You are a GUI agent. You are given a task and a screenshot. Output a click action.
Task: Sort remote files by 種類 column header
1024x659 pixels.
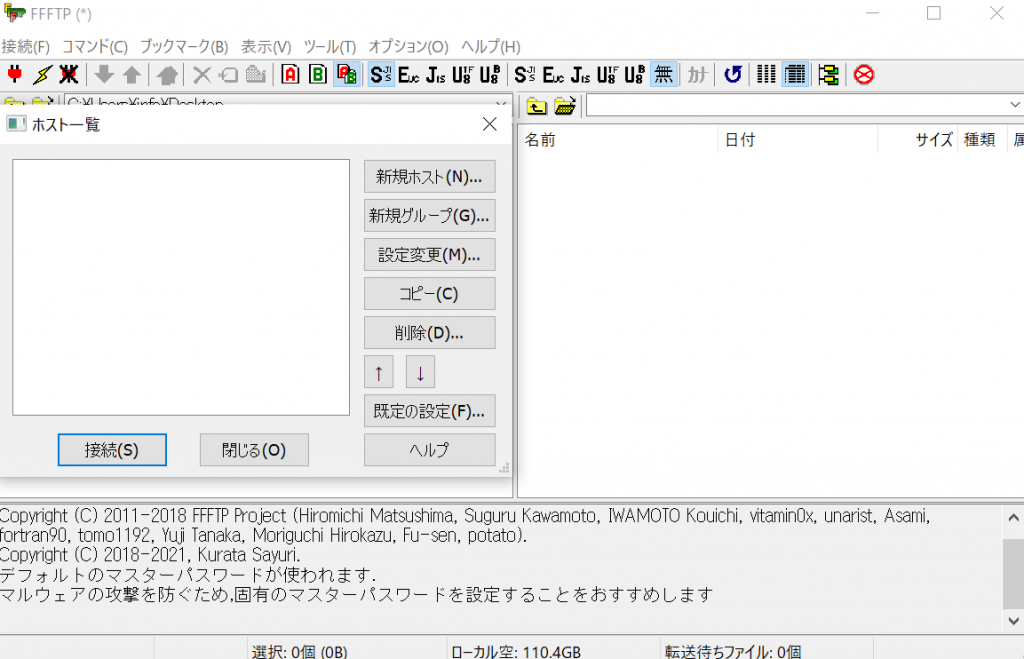[x=982, y=140]
